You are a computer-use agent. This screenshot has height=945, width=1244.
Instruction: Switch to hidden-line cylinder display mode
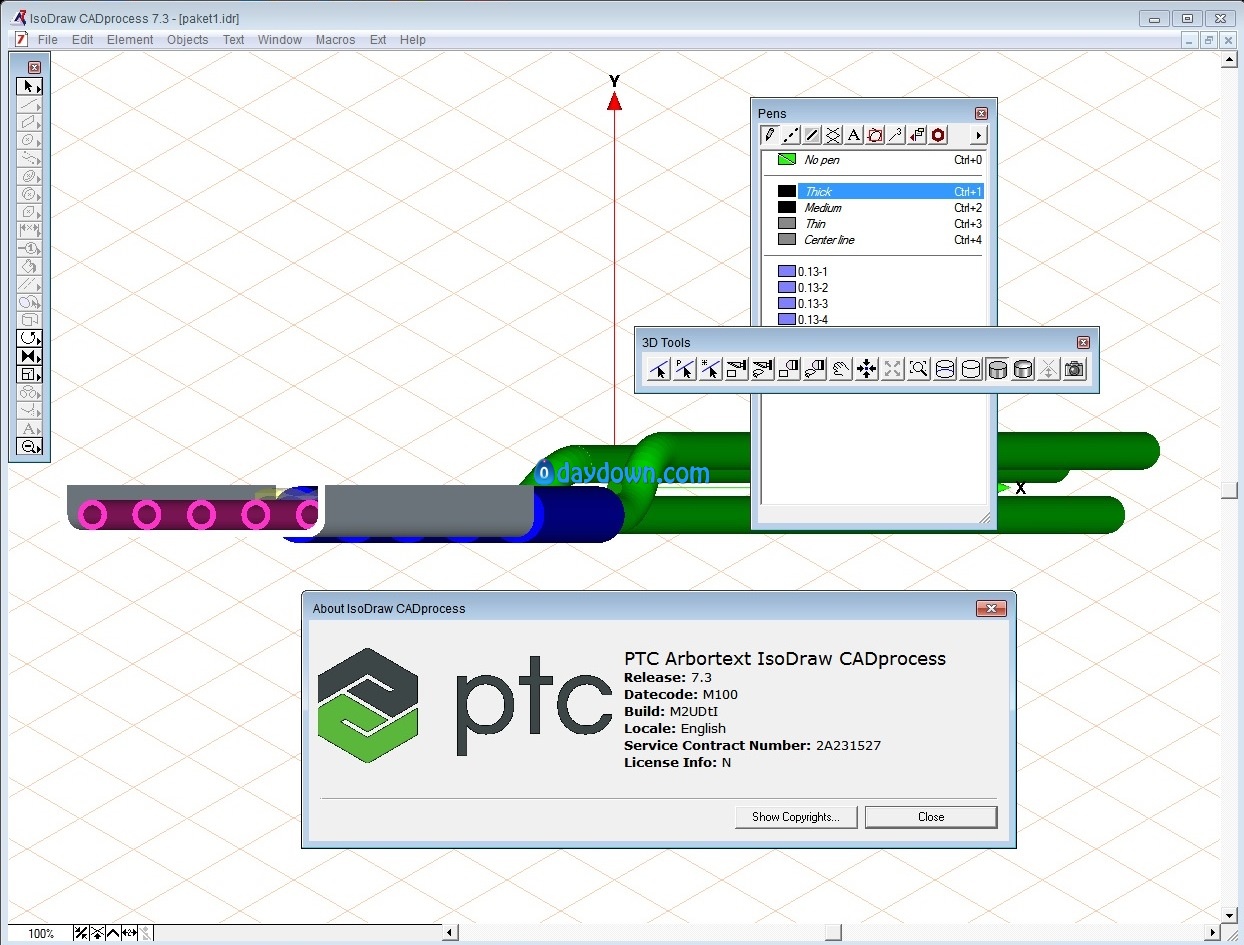(970, 370)
